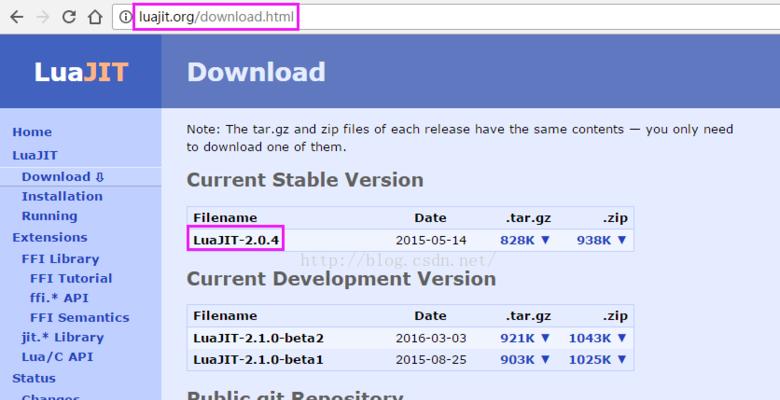Open the LuaJIT logo in the header
Image resolution: width=780 pixels, height=400 pixels.
coord(81,72)
